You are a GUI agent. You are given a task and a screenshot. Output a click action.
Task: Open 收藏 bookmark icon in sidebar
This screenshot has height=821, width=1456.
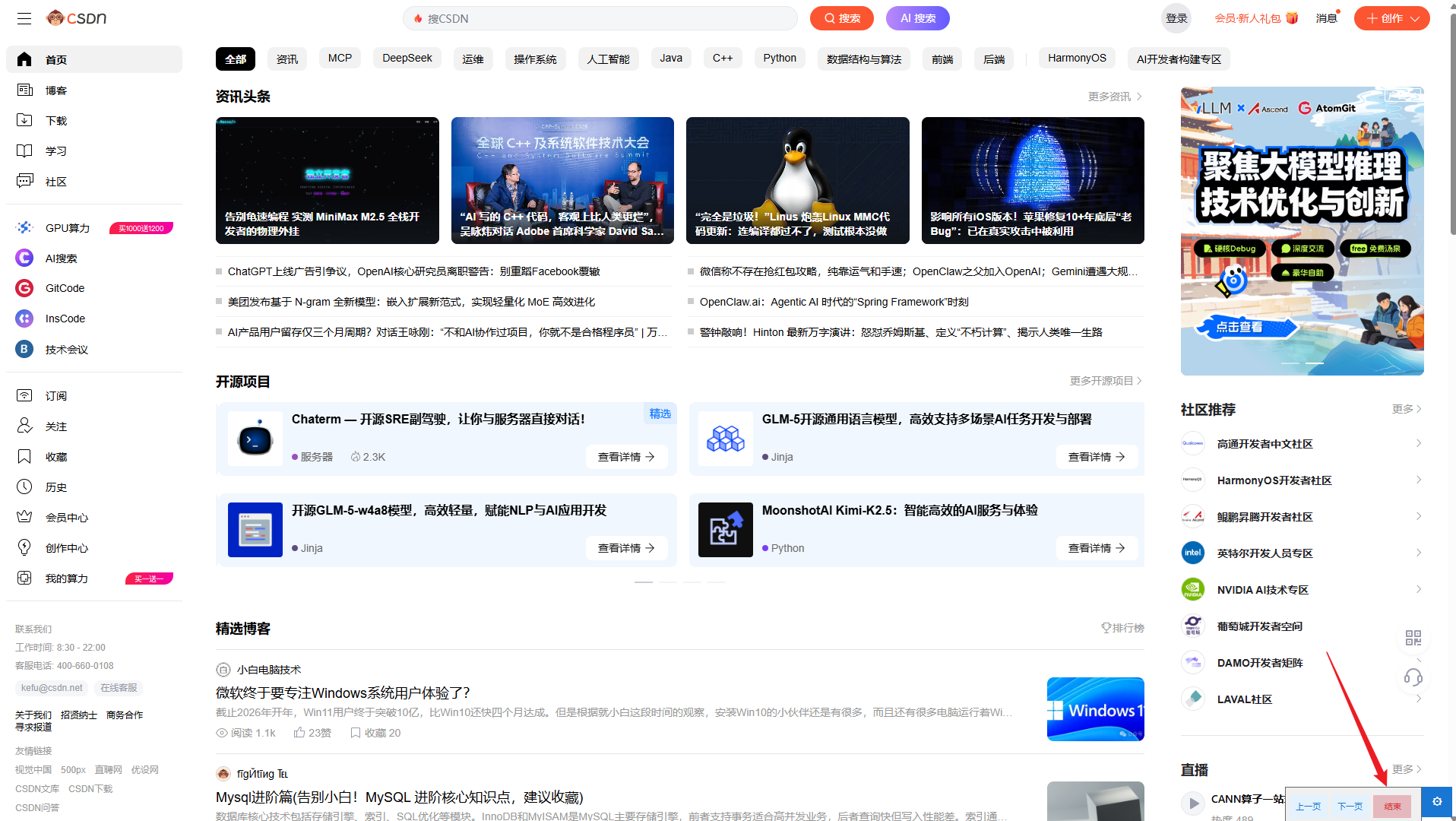coord(24,456)
